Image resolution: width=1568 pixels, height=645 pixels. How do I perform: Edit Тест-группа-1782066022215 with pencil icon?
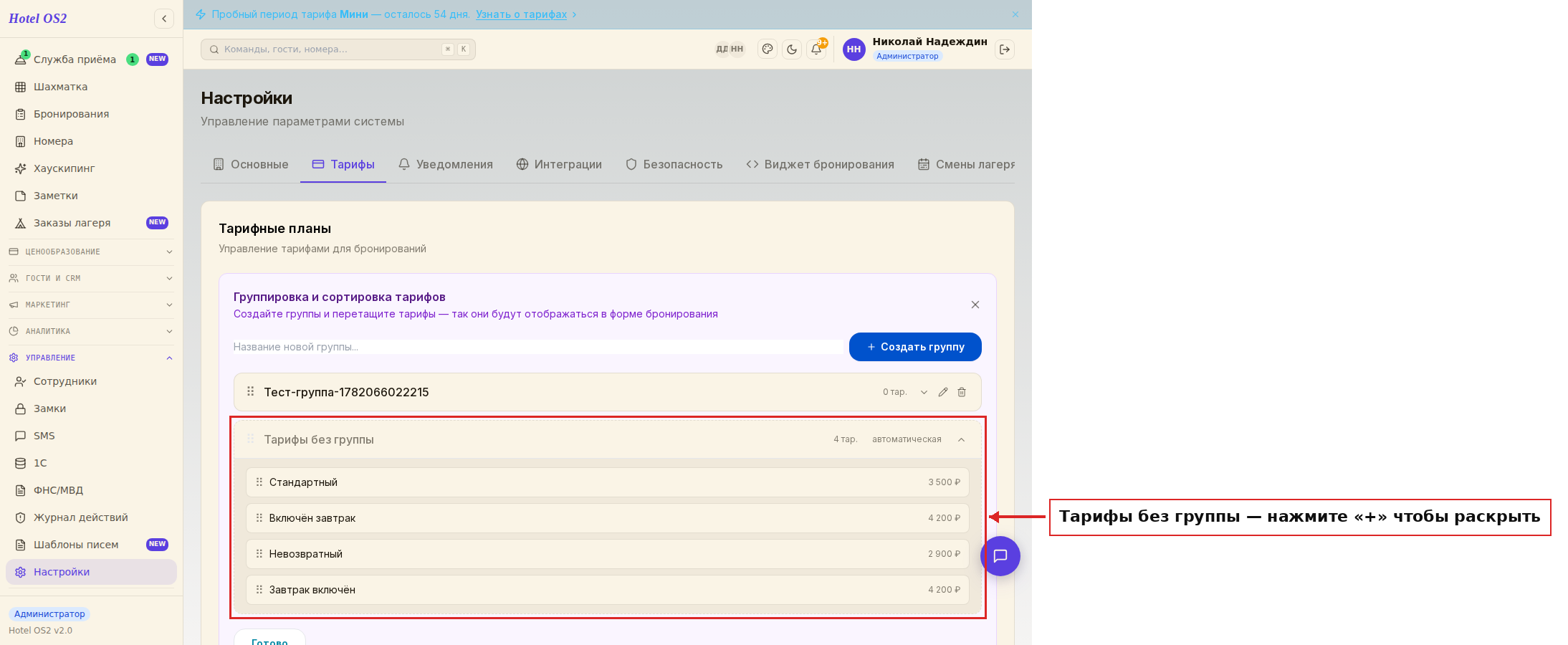(943, 392)
